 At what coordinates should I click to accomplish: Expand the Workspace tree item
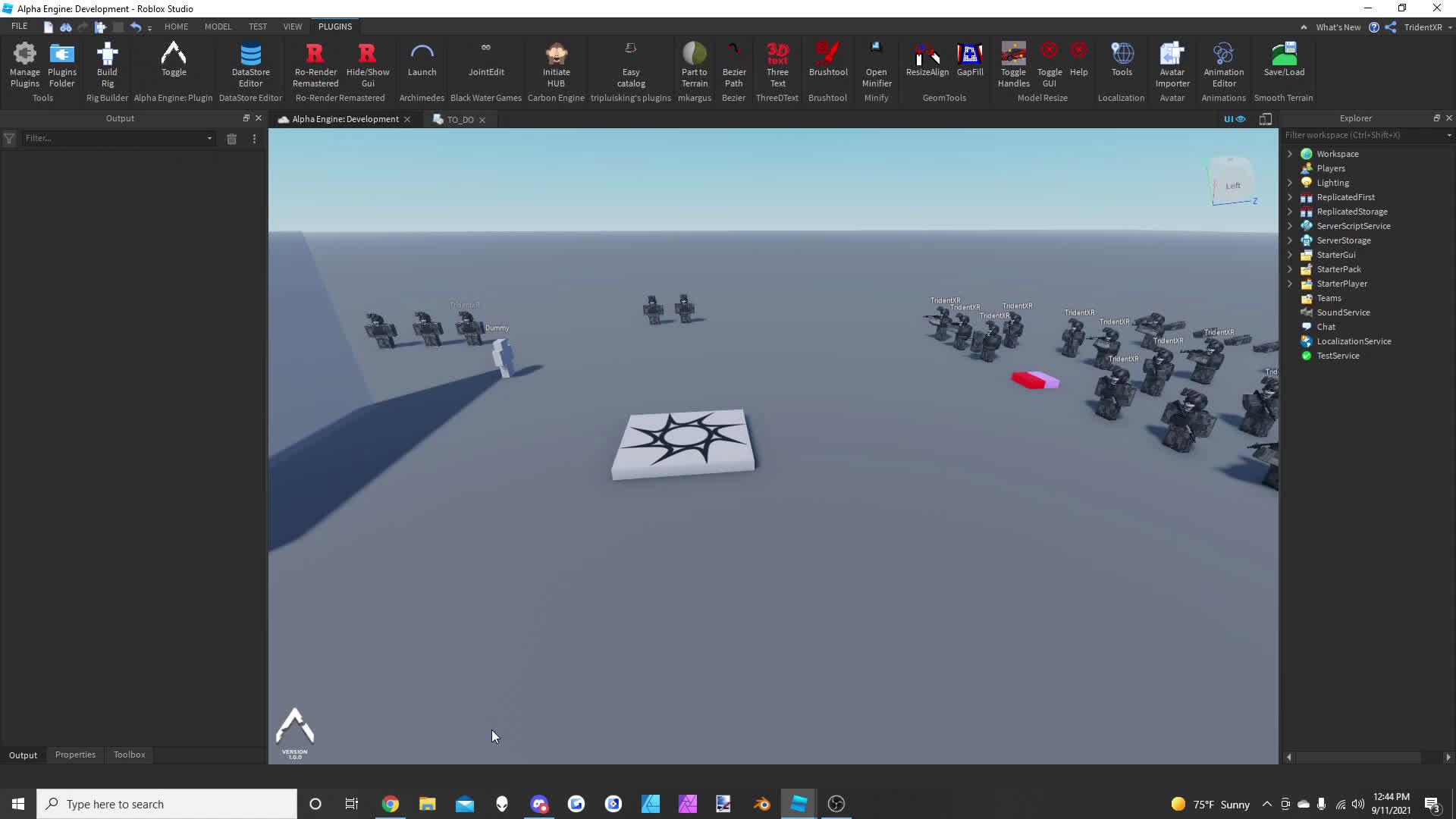tap(1291, 153)
